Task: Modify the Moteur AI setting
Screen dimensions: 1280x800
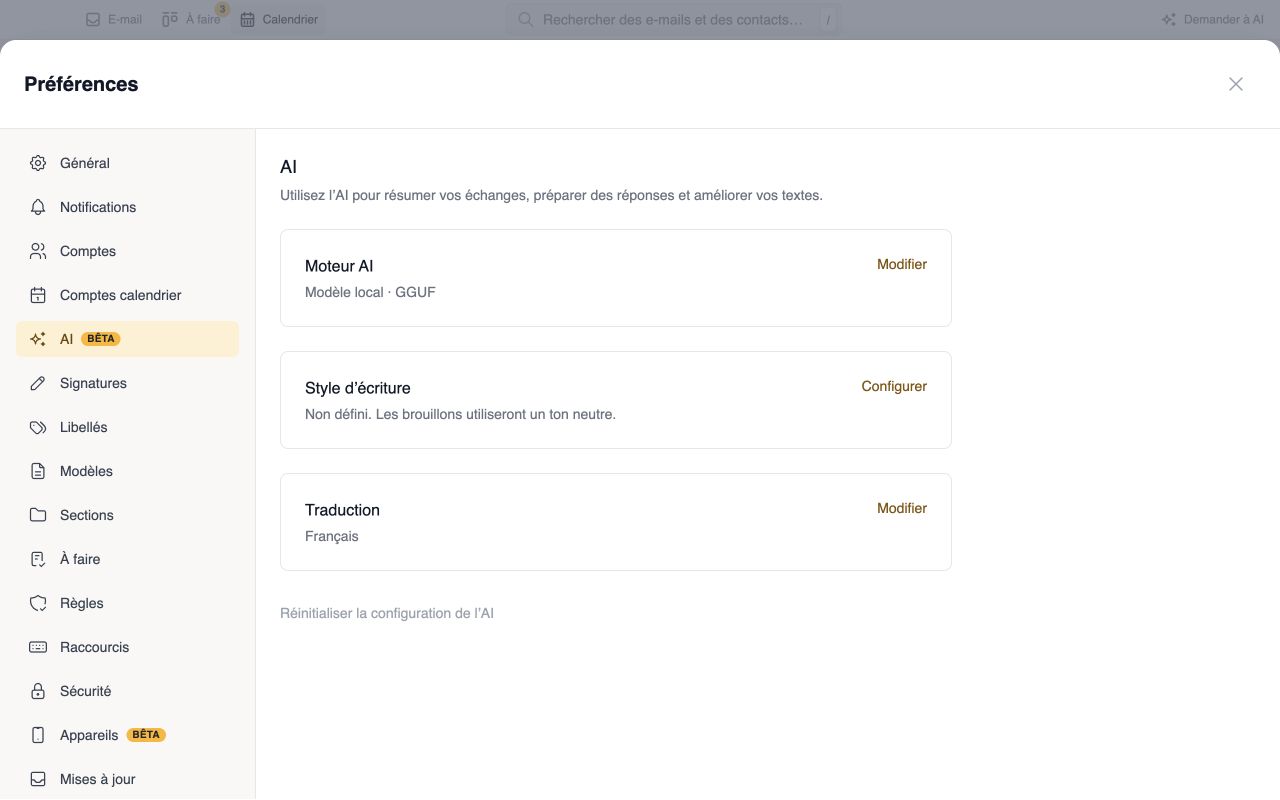Action: click(x=902, y=264)
